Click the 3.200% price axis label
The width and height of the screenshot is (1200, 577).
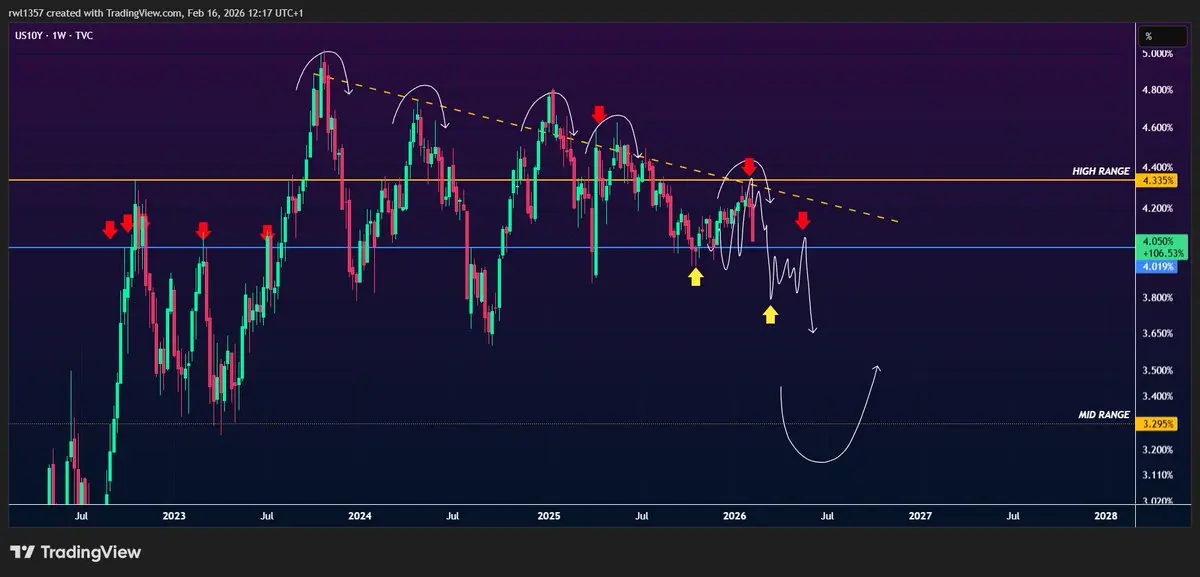(x=1157, y=450)
